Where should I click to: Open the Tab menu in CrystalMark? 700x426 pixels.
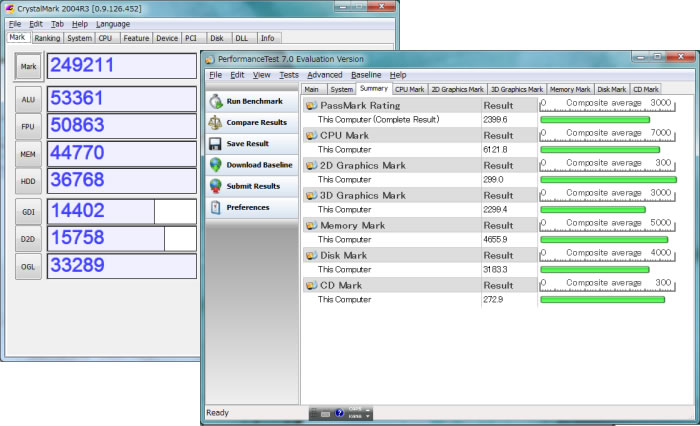57,24
